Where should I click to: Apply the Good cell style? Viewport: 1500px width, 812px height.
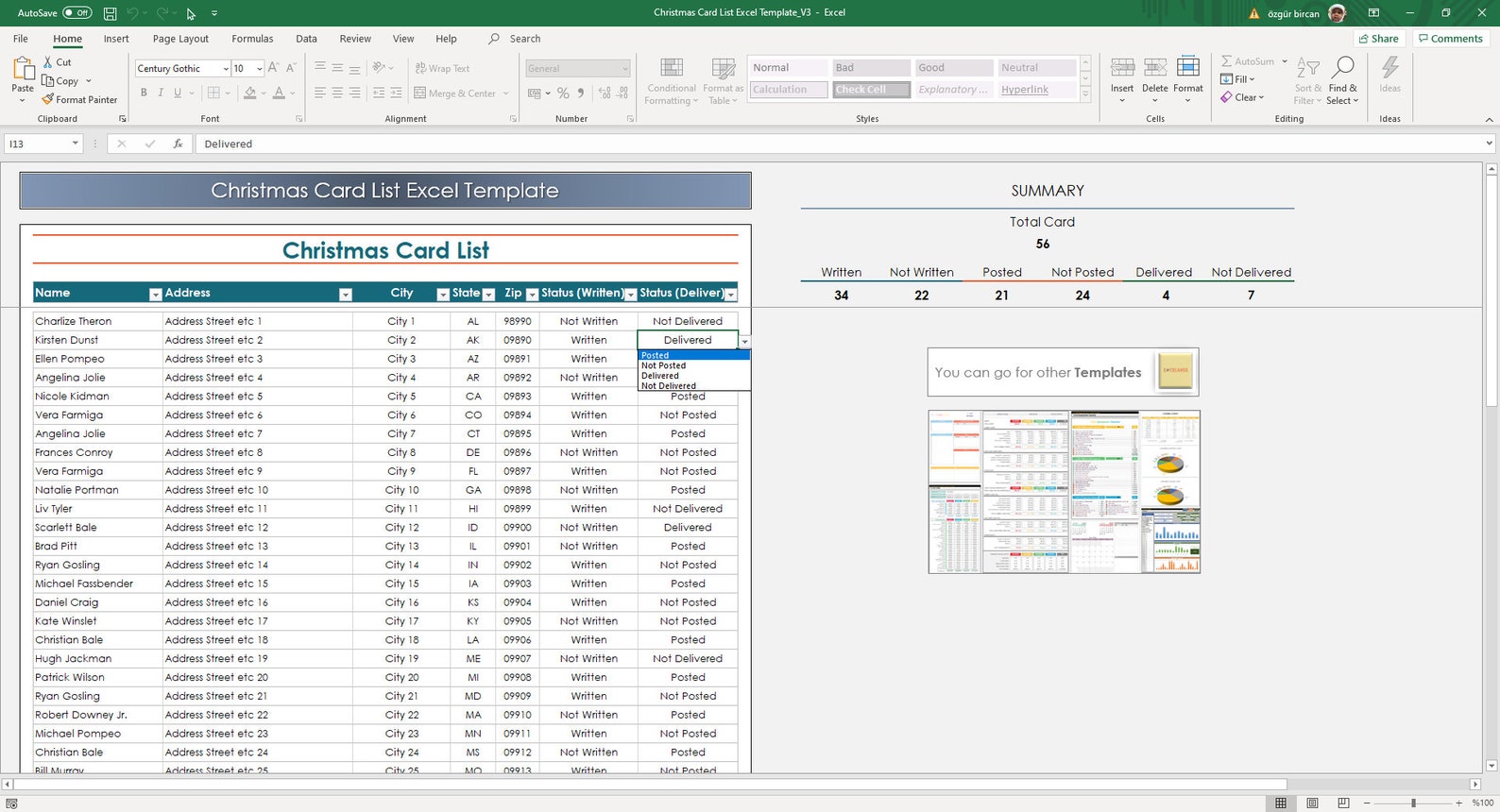[x=954, y=68]
